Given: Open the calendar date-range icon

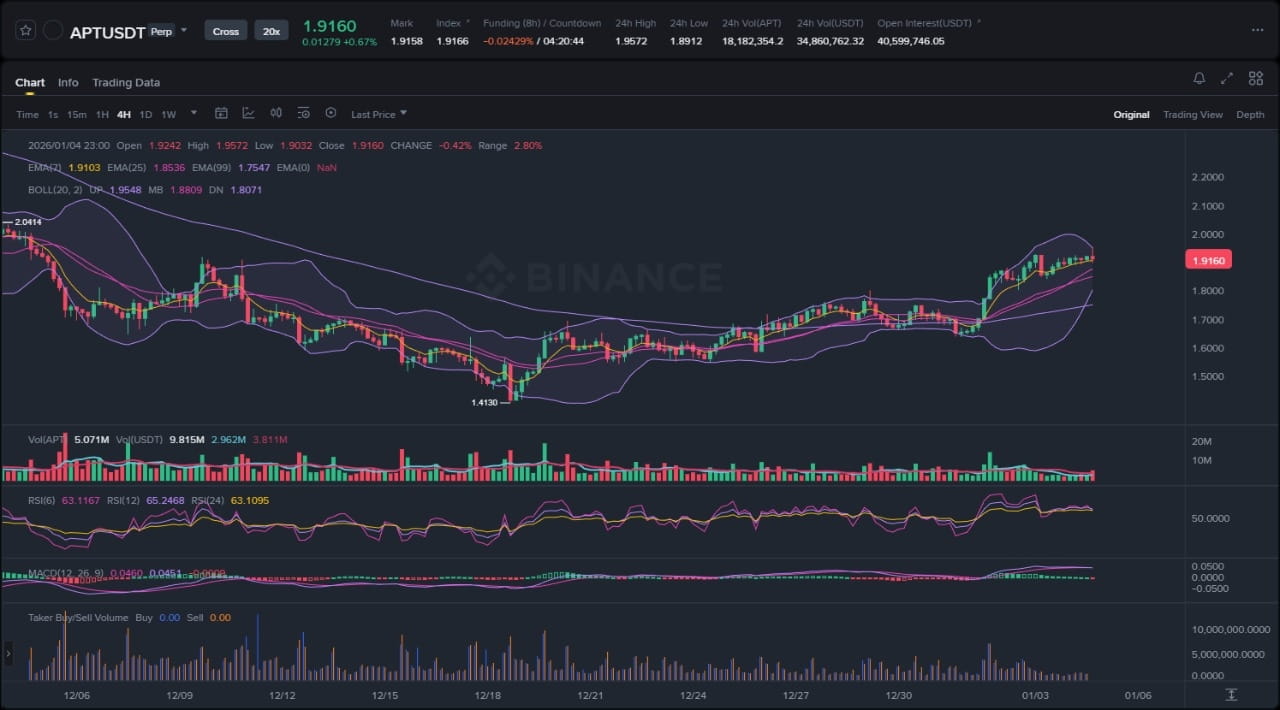Looking at the screenshot, I should (221, 114).
